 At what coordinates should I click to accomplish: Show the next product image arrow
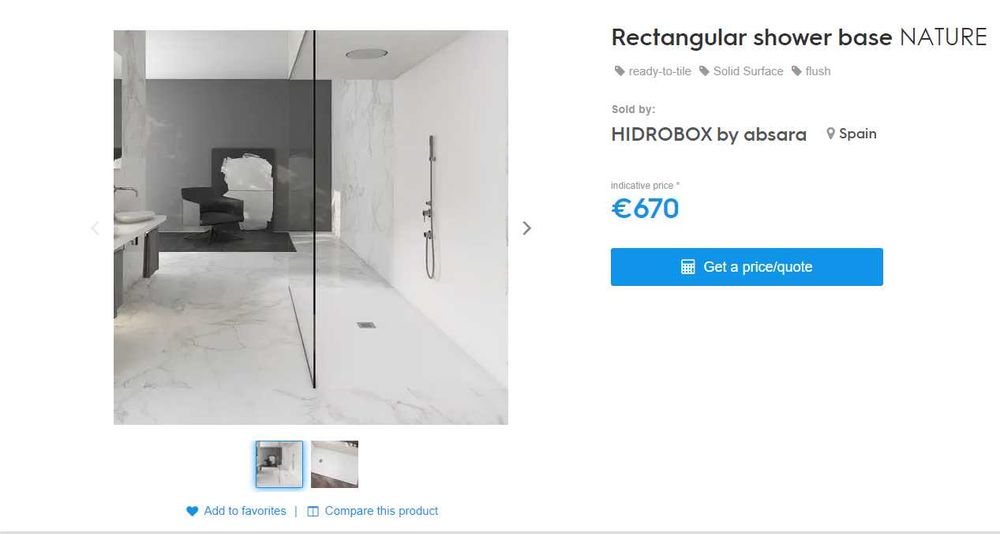click(527, 228)
